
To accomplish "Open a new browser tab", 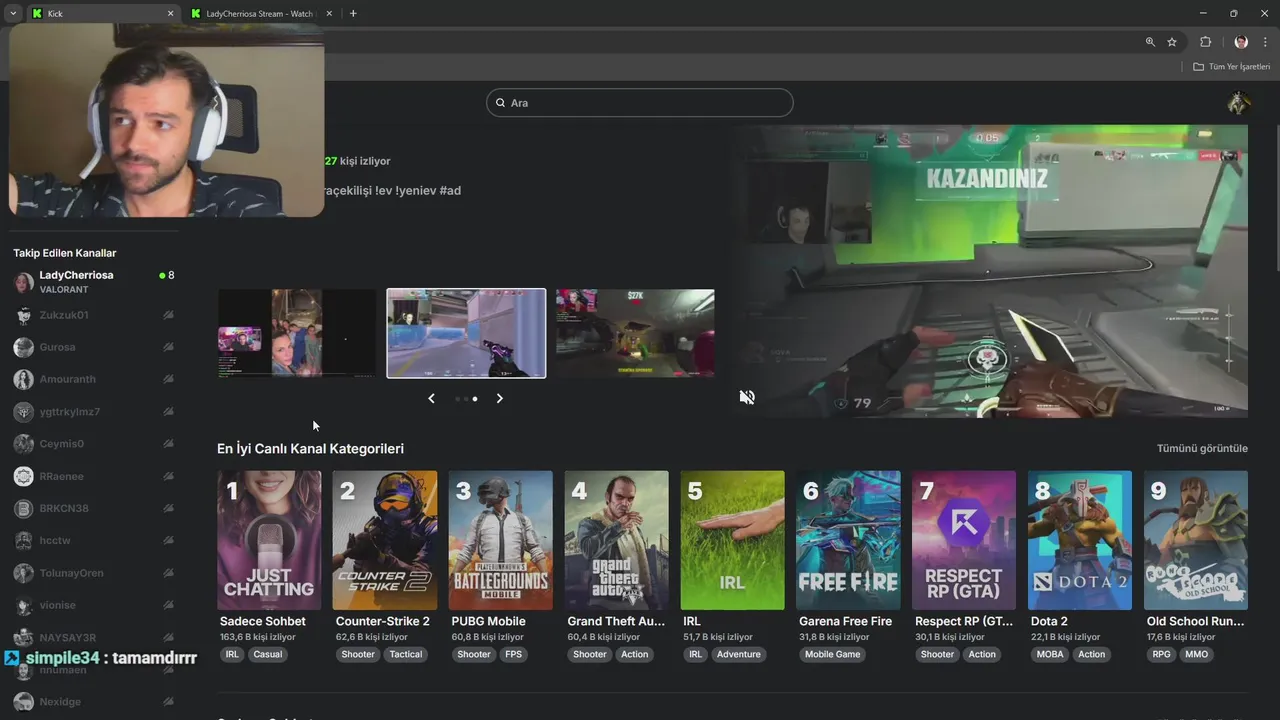I will coord(353,13).
